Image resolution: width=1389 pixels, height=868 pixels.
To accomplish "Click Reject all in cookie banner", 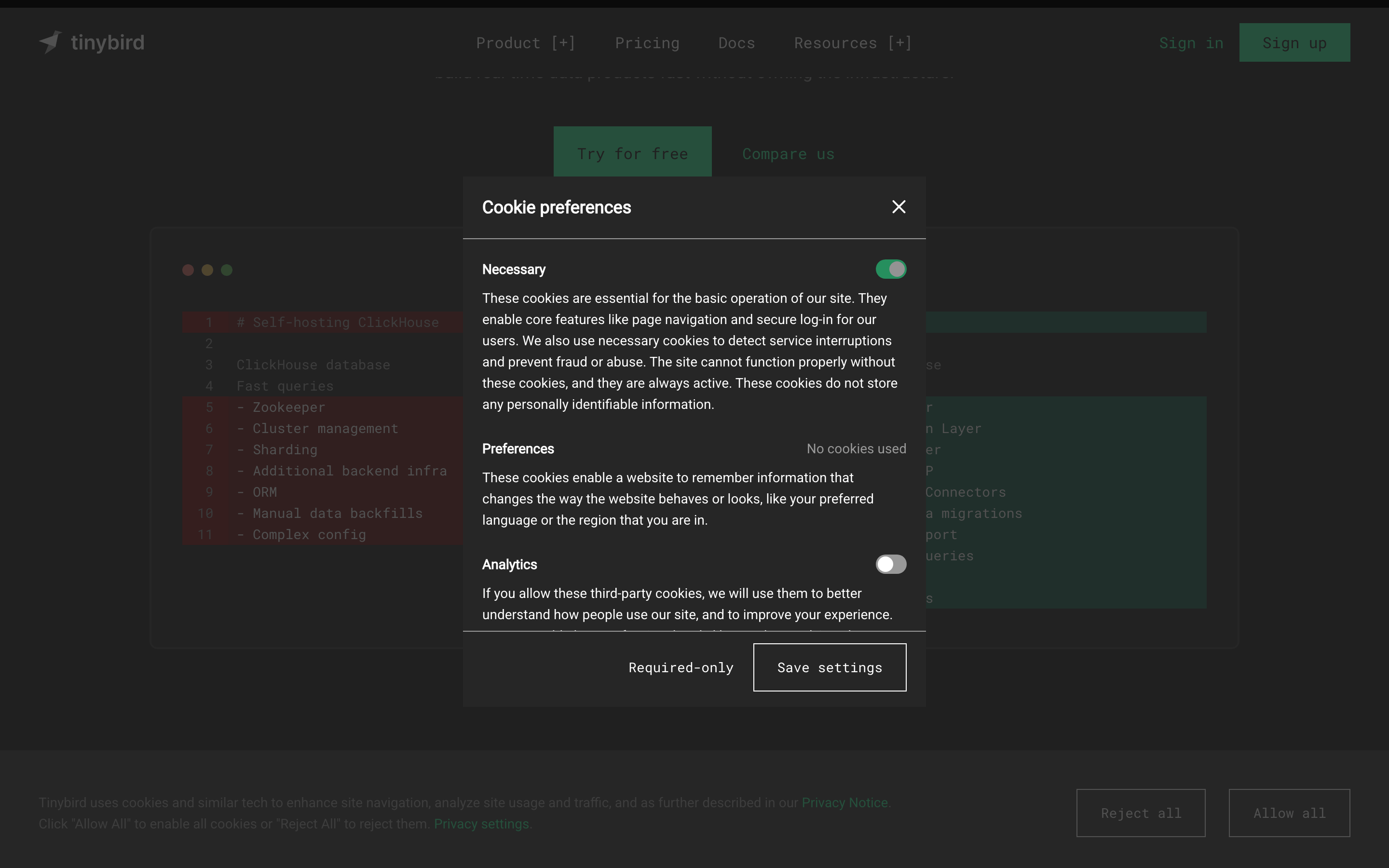I will pyautogui.click(x=1141, y=813).
